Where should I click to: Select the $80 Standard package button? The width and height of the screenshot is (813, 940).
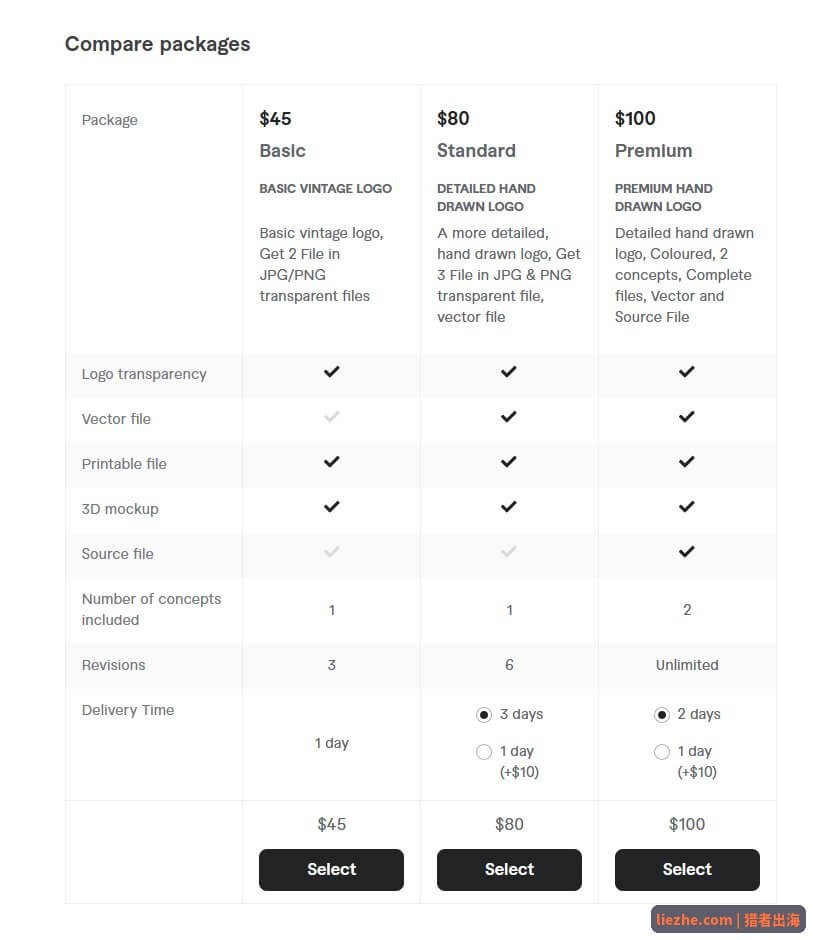[x=509, y=869]
